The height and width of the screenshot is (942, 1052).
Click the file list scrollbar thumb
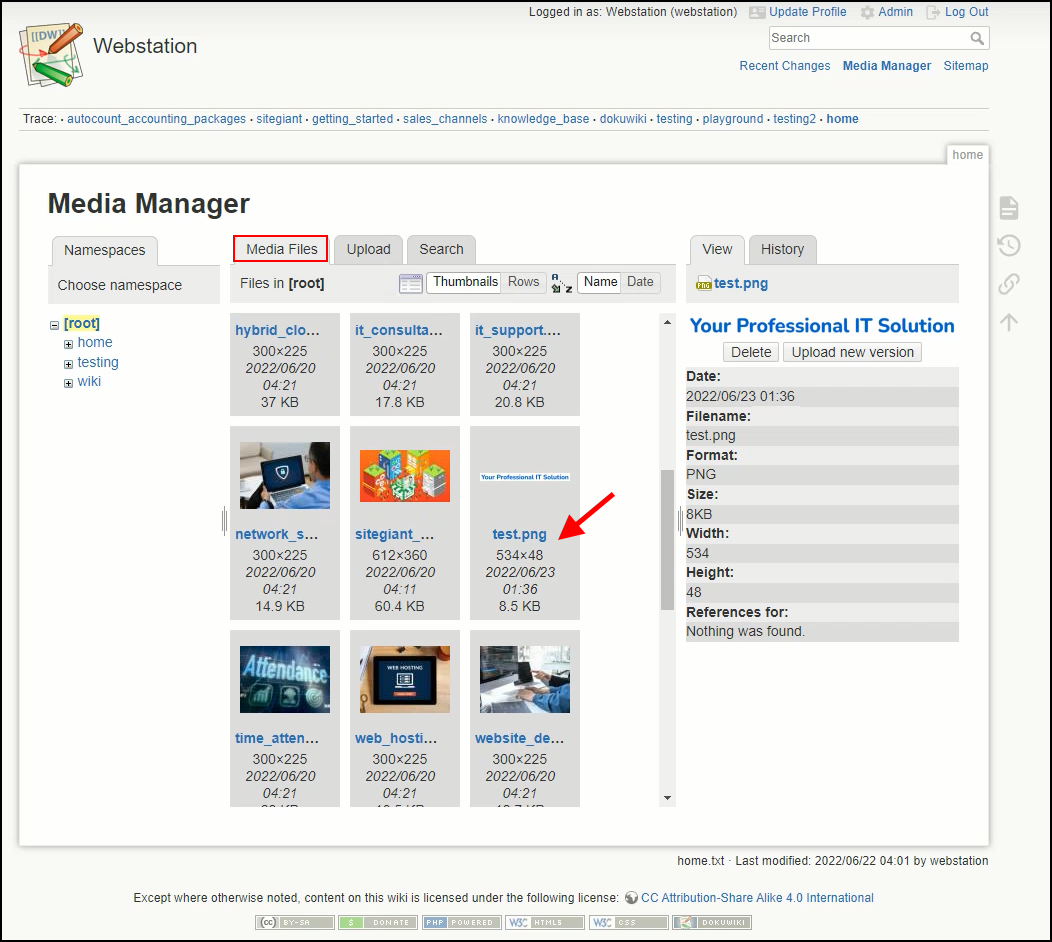point(667,539)
